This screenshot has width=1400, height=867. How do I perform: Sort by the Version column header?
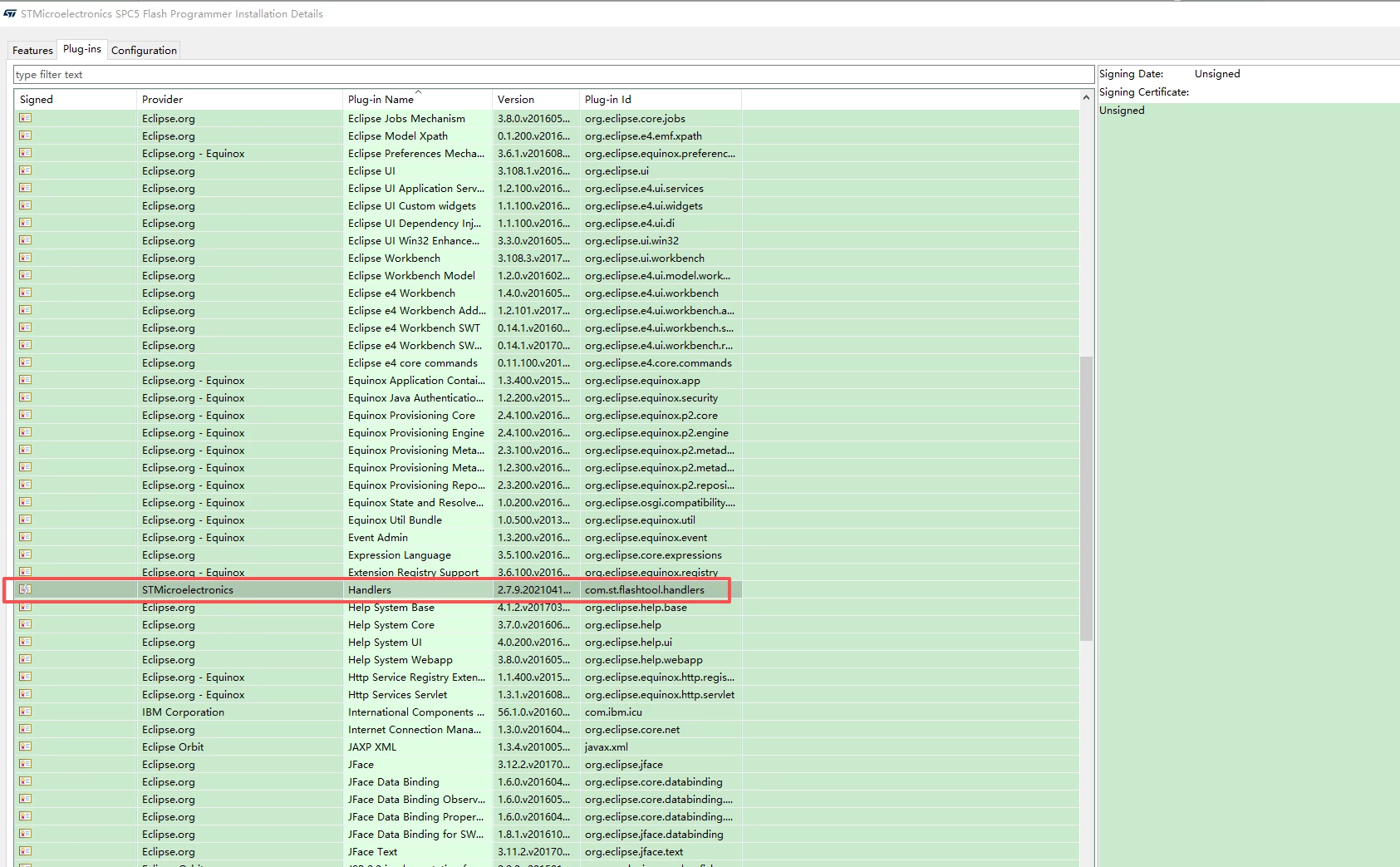536,99
